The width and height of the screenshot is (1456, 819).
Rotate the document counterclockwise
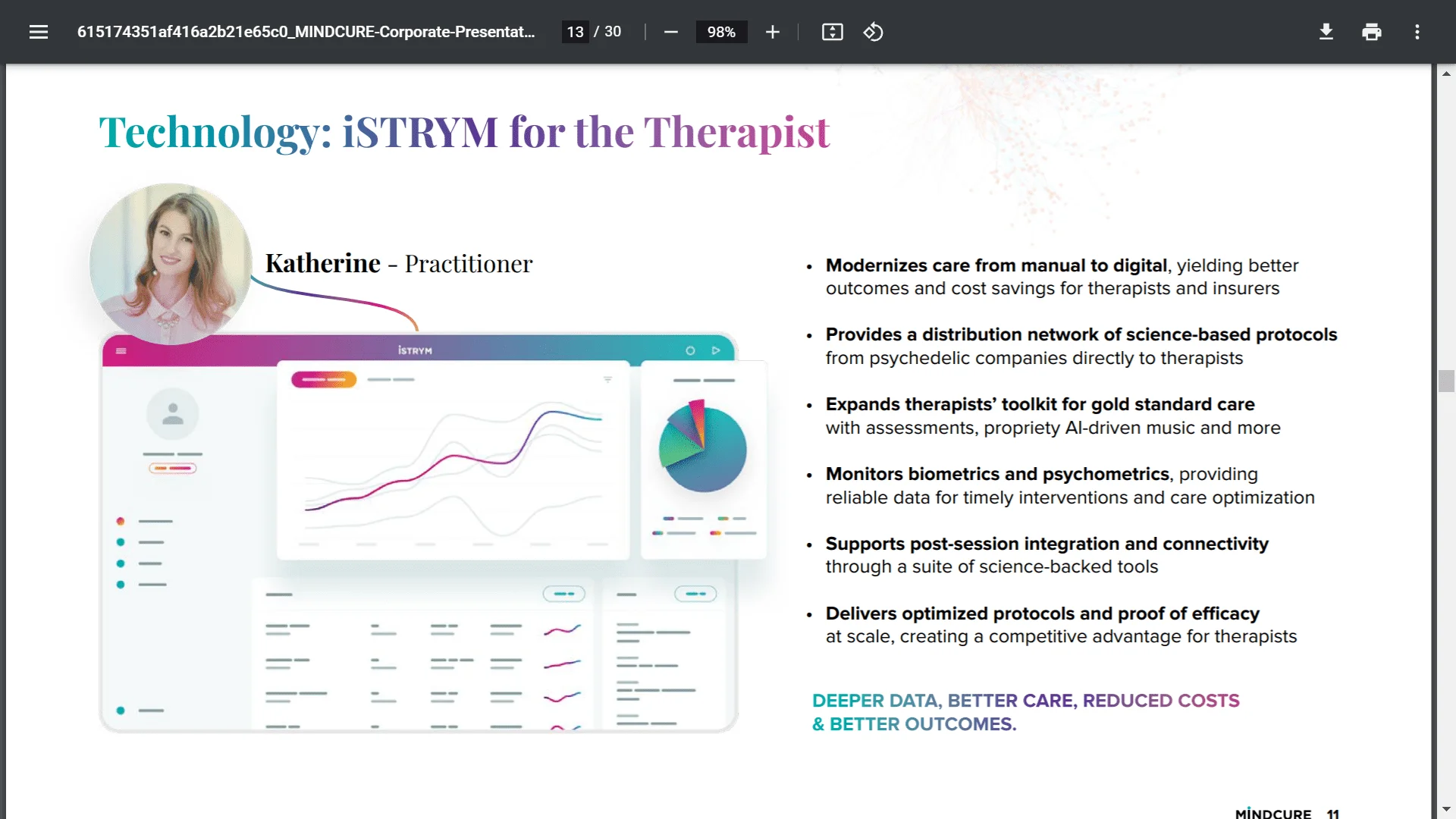click(x=873, y=32)
